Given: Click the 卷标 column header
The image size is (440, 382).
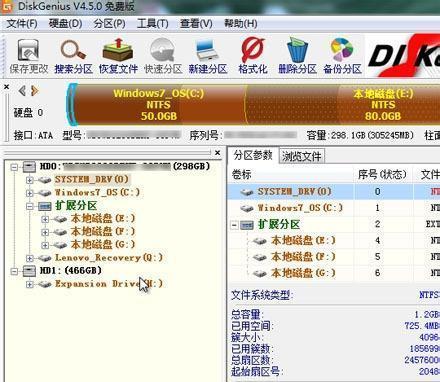Looking at the screenshot, I should pyautogui.click(x=291, y=174).
